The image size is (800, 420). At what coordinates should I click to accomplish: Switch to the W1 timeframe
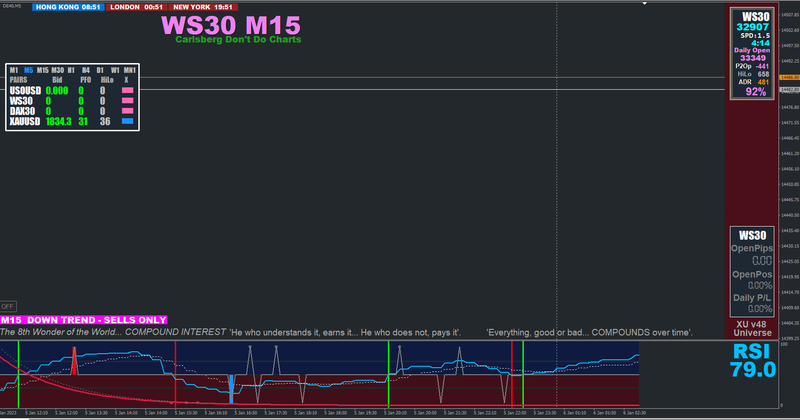pos(115,70)
